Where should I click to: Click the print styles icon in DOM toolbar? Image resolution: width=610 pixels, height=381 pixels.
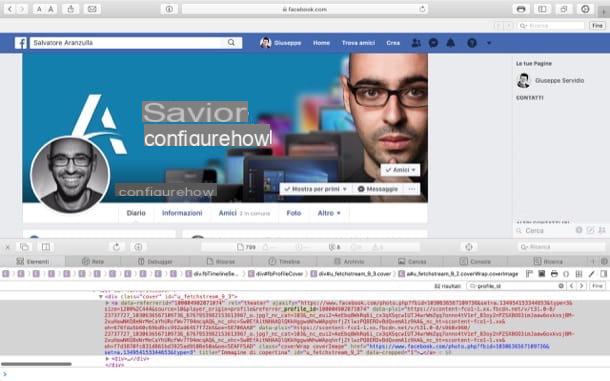(x=554, y=274)
